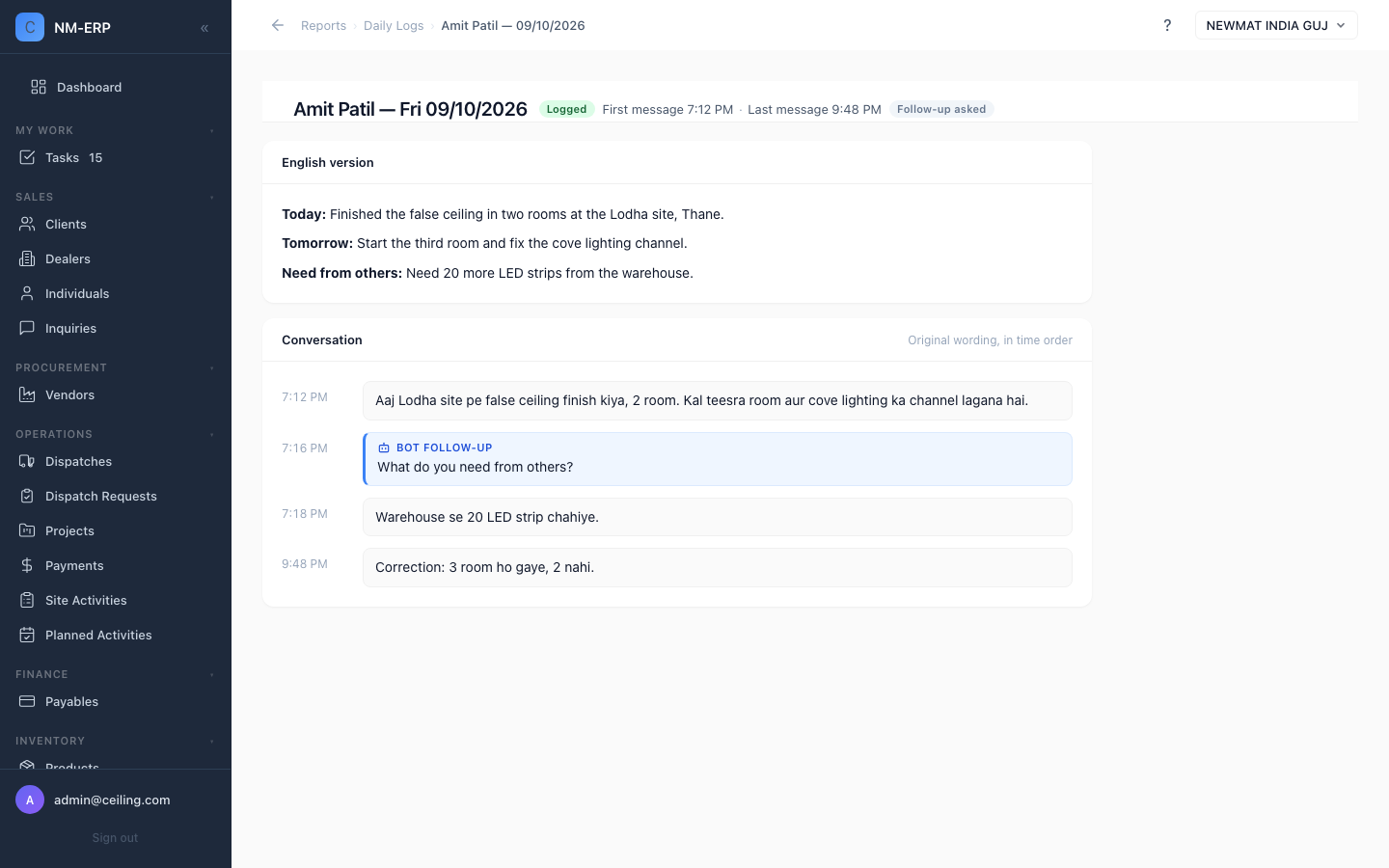This screenshot has width=1389, height=868.
Task: Collapse the PROCUREMENT section
Action: tap(211, 367)
